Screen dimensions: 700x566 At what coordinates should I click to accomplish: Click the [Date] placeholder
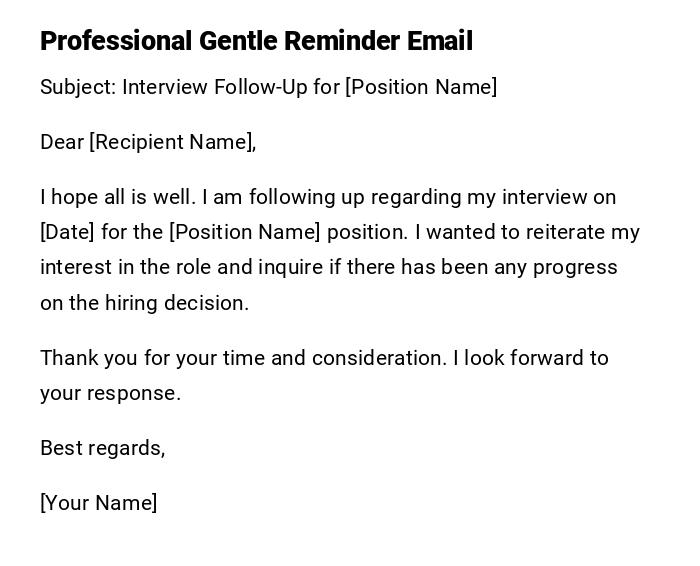[x=67, y=232]
